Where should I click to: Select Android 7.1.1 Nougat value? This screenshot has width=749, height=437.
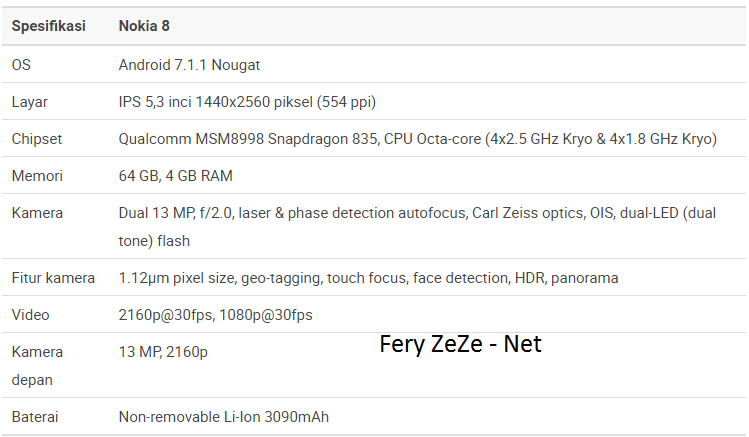(189, 64)
